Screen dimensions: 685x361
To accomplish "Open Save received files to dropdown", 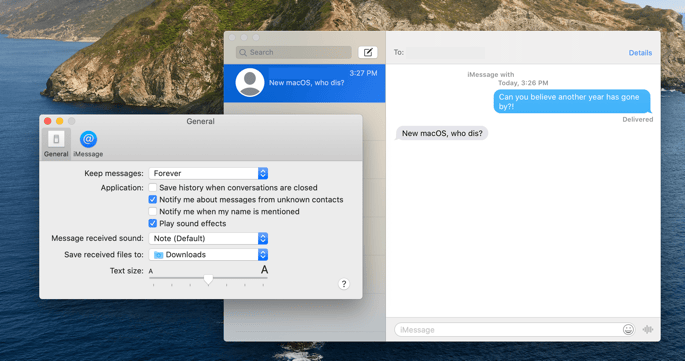I will tap(208, 255).
